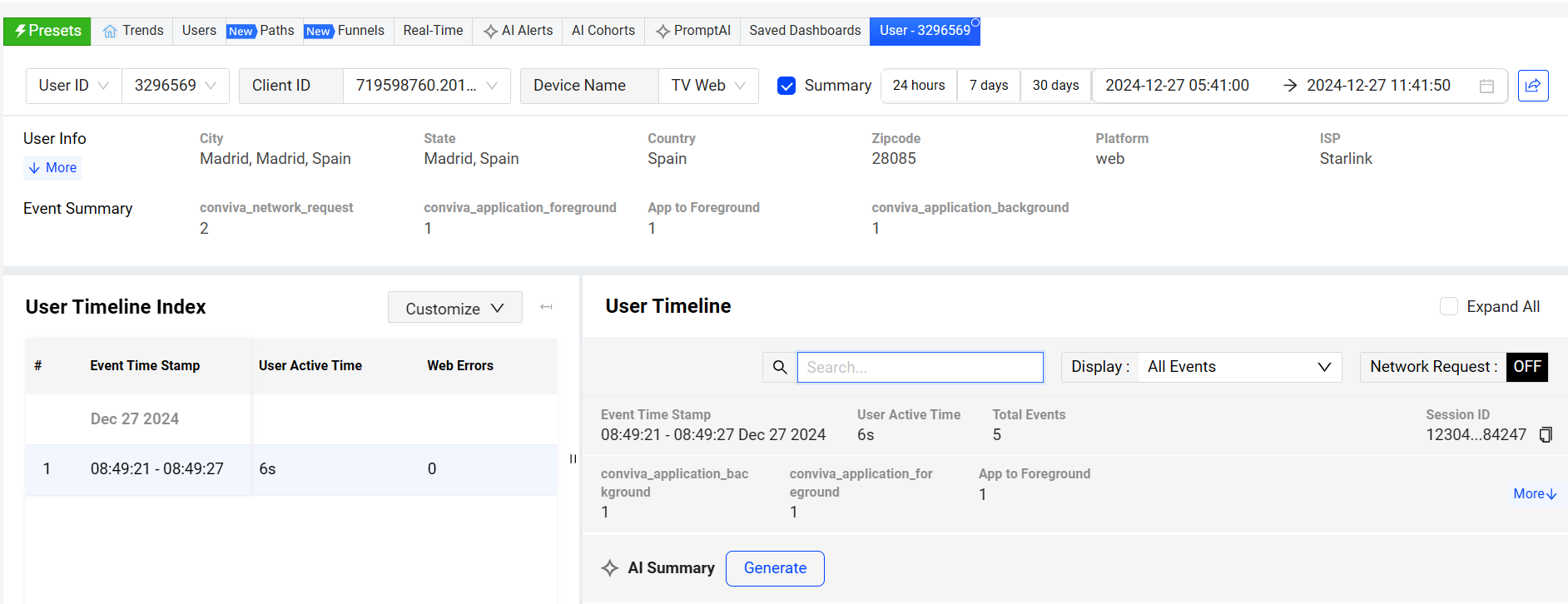Expand User Info with More link
This screenshot has width=1568, height=604.
[52, 168]
